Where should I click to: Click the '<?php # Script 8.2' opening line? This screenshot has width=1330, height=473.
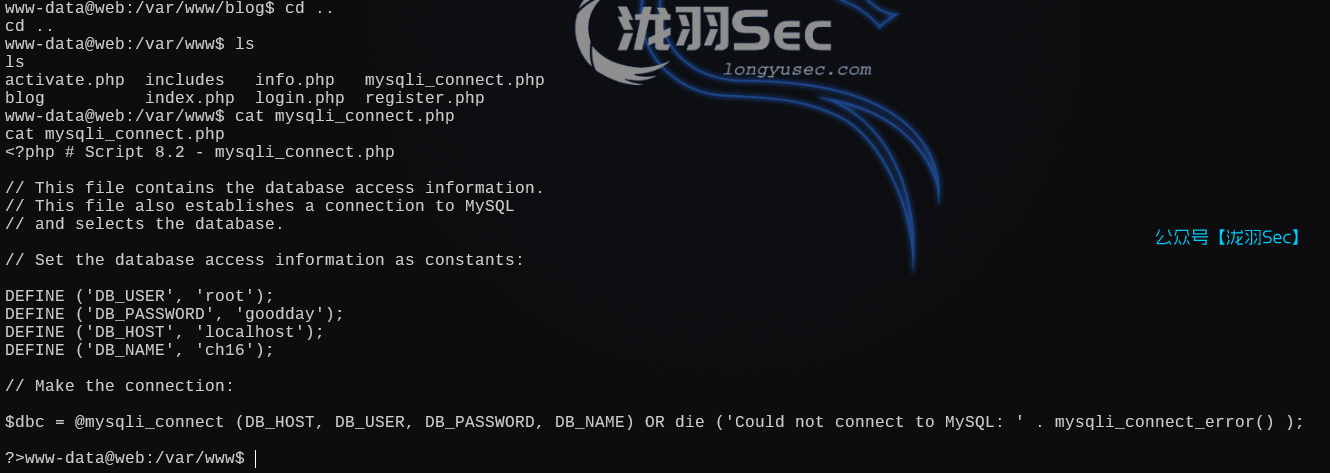click(199, 152)
